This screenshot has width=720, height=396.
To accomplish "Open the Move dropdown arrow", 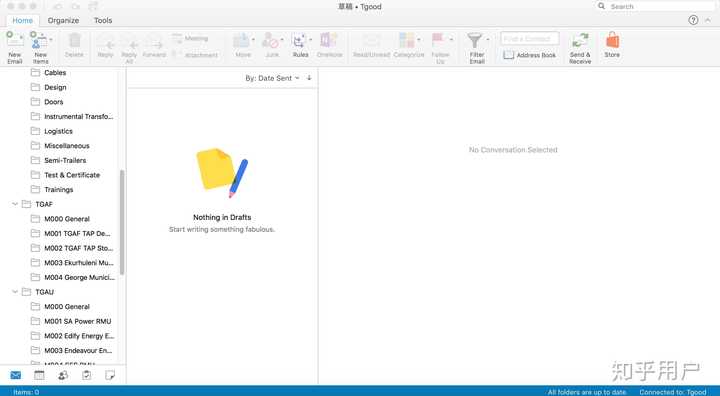I will (253, 40).
